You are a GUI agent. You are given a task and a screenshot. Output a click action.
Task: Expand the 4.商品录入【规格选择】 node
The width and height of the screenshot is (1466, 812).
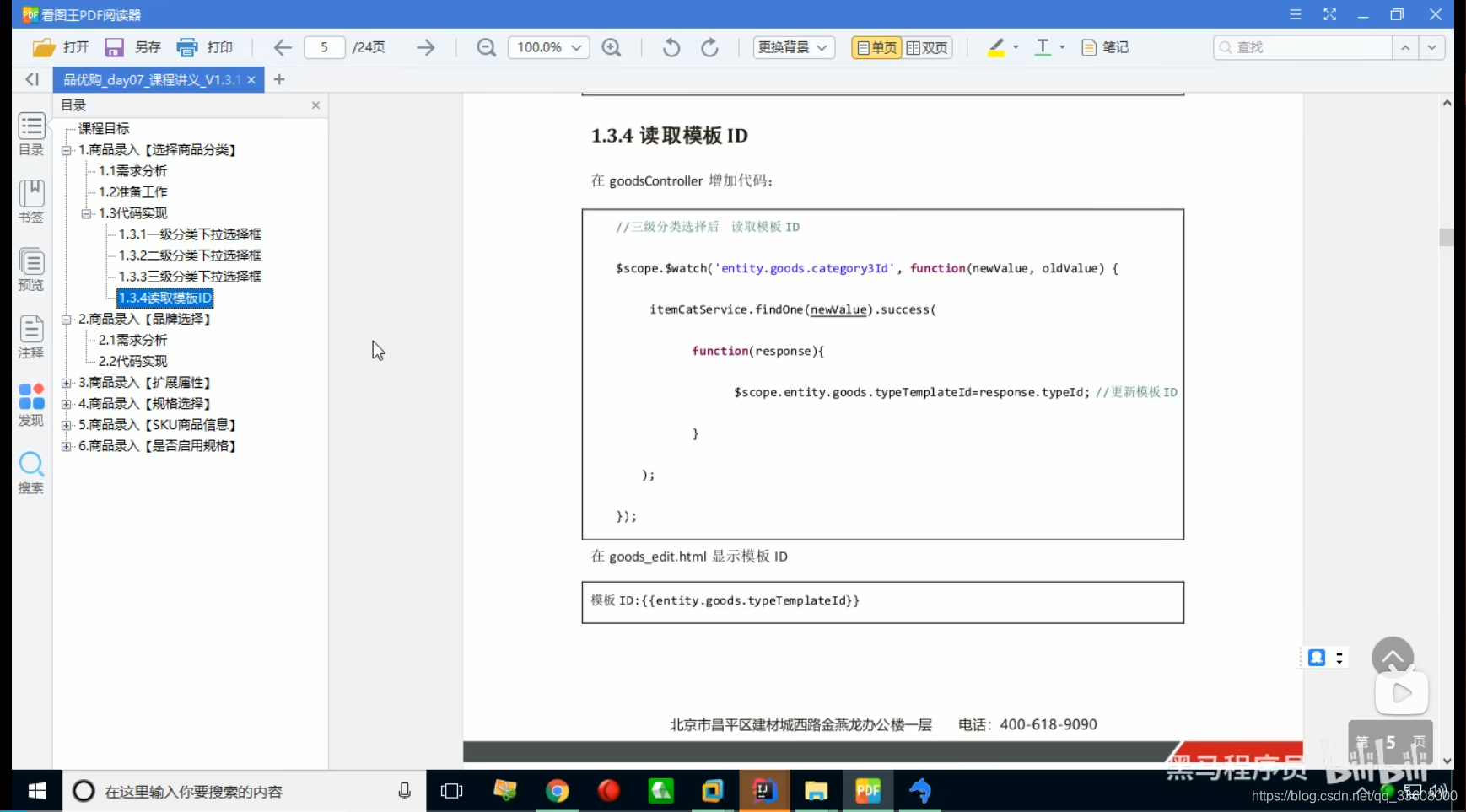coord(66,404)
